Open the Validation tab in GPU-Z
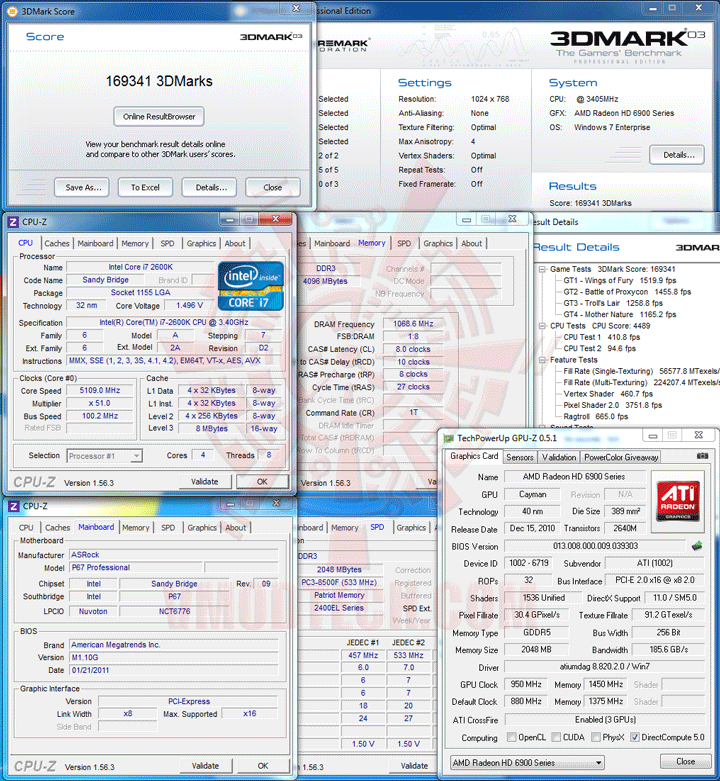 pyautogui.click(x=559, y=457)
